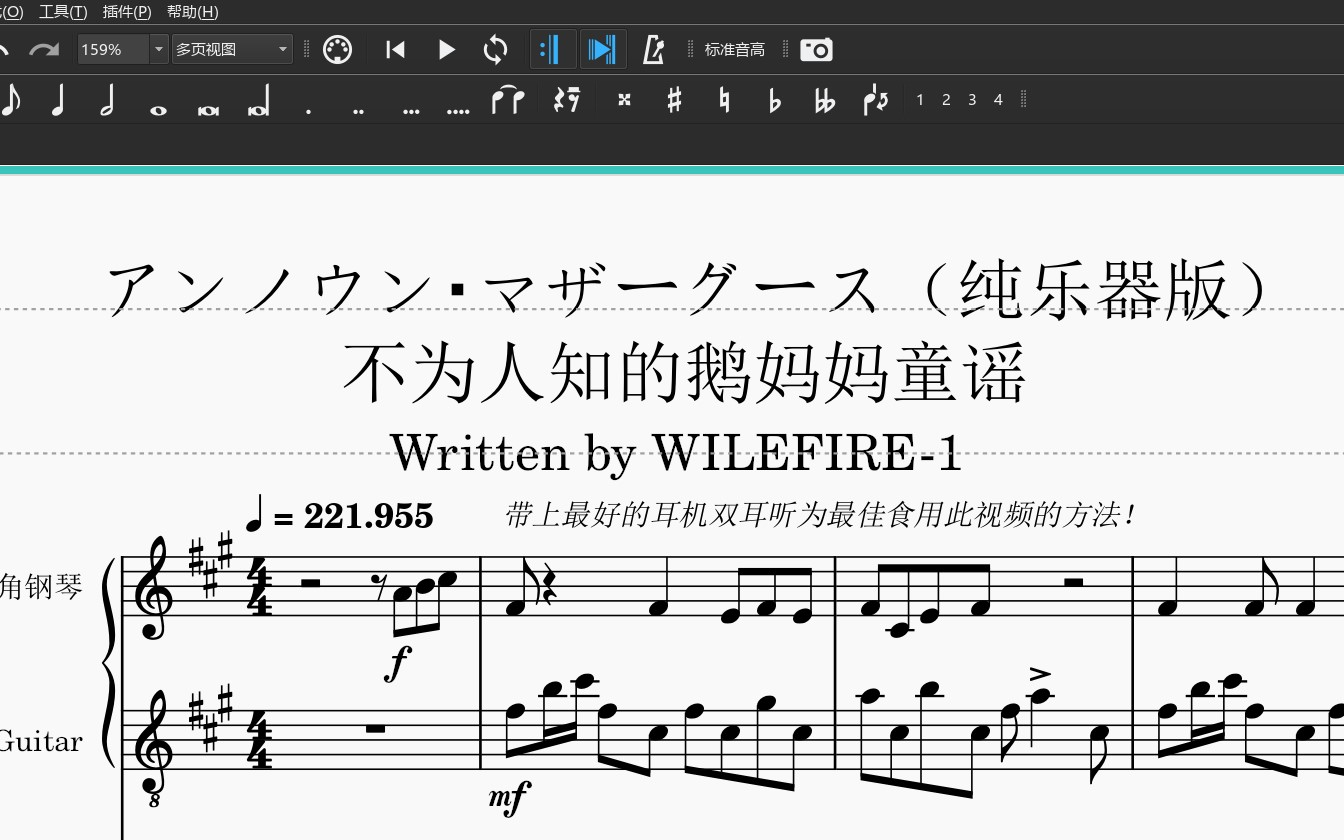Select the half note duration
Image resolution: width=1344 pixels, height=840 pixels.
point(107,100)
